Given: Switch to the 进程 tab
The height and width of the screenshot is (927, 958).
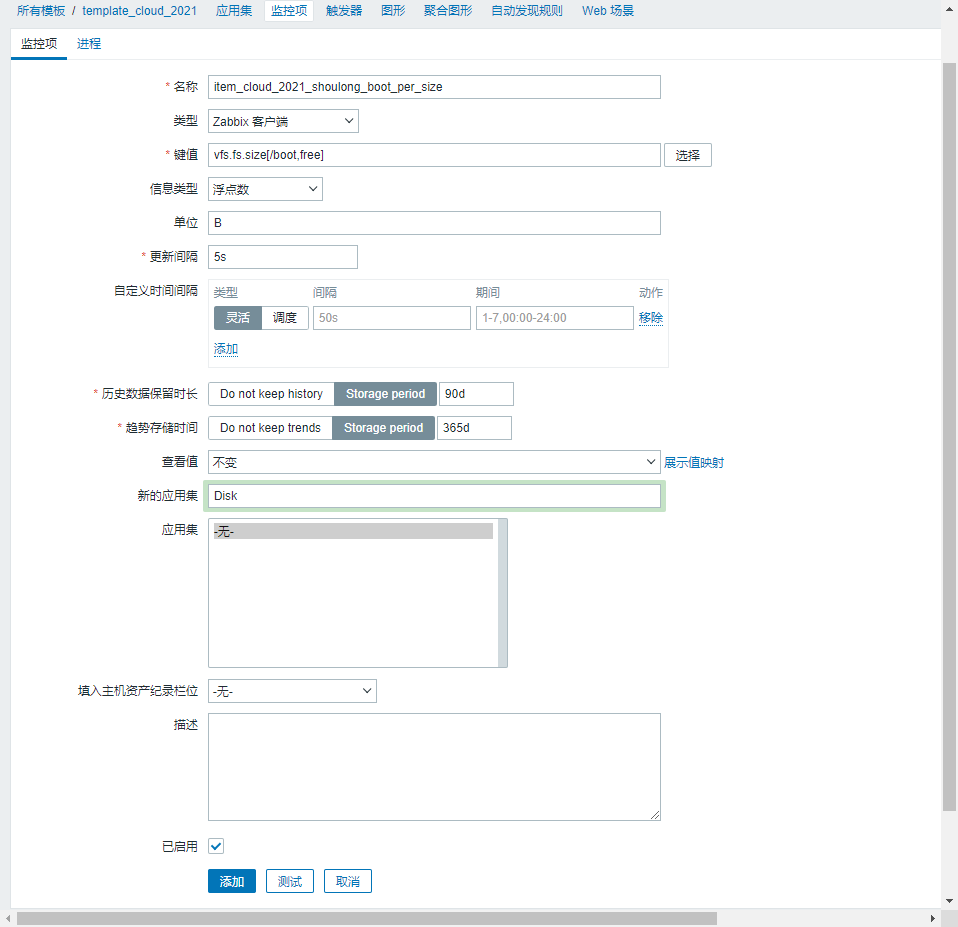Looking at the screenshot, I should (x=89, y=44).
